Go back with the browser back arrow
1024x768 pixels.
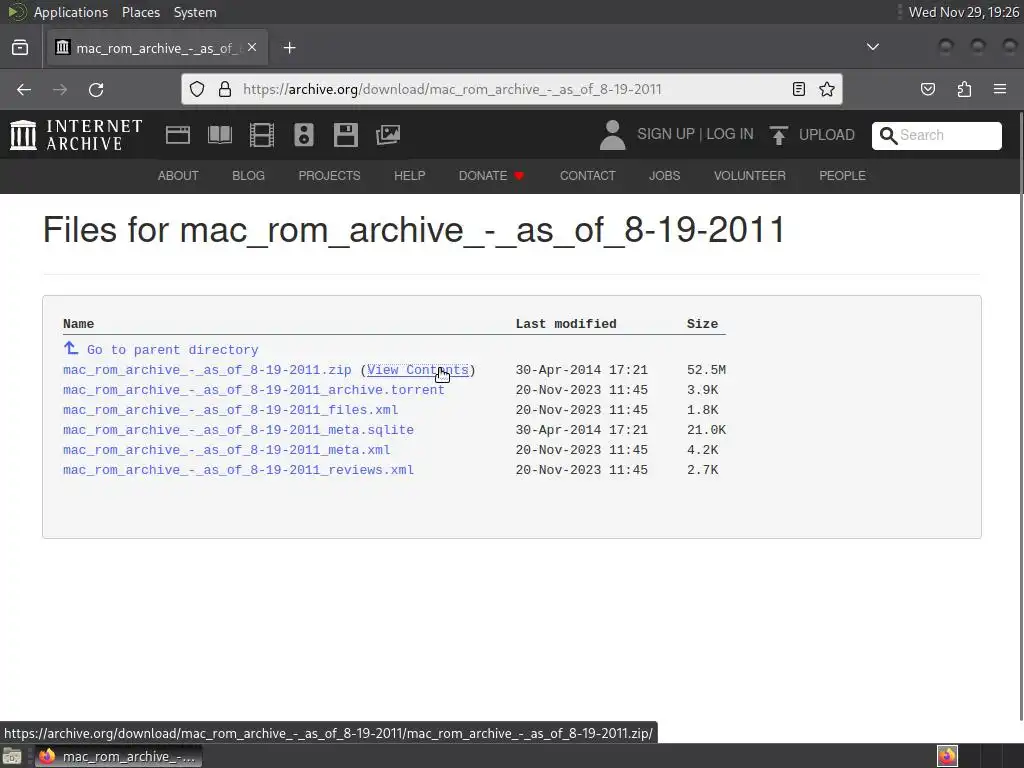click(24, 89)
